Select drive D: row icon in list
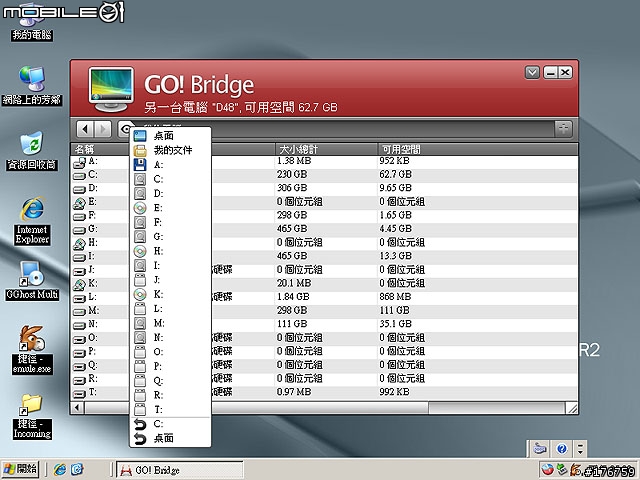The width and height of the screenshot is (640, 480). tap(79, 189)
